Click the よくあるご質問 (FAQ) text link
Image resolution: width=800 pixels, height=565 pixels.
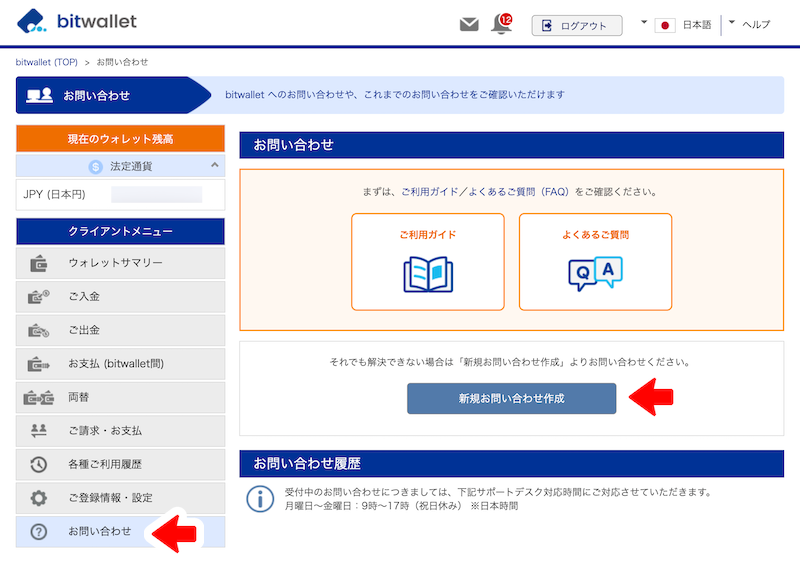[518, 192]
